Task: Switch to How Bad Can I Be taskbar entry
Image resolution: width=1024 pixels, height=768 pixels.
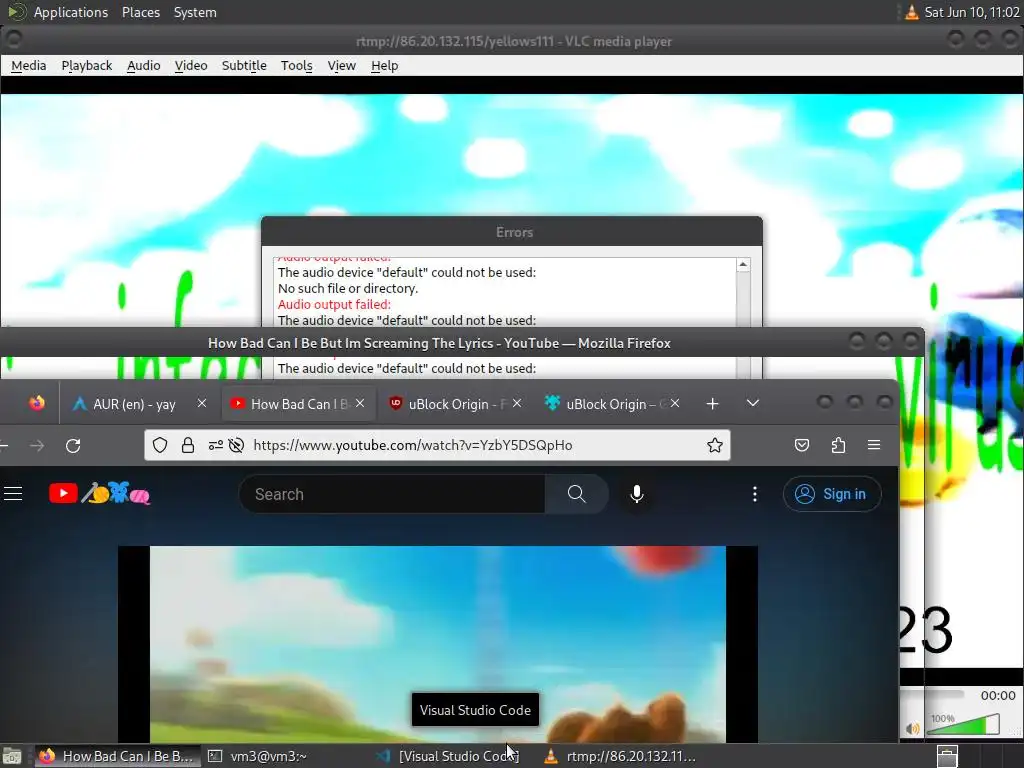Action: 116,756
